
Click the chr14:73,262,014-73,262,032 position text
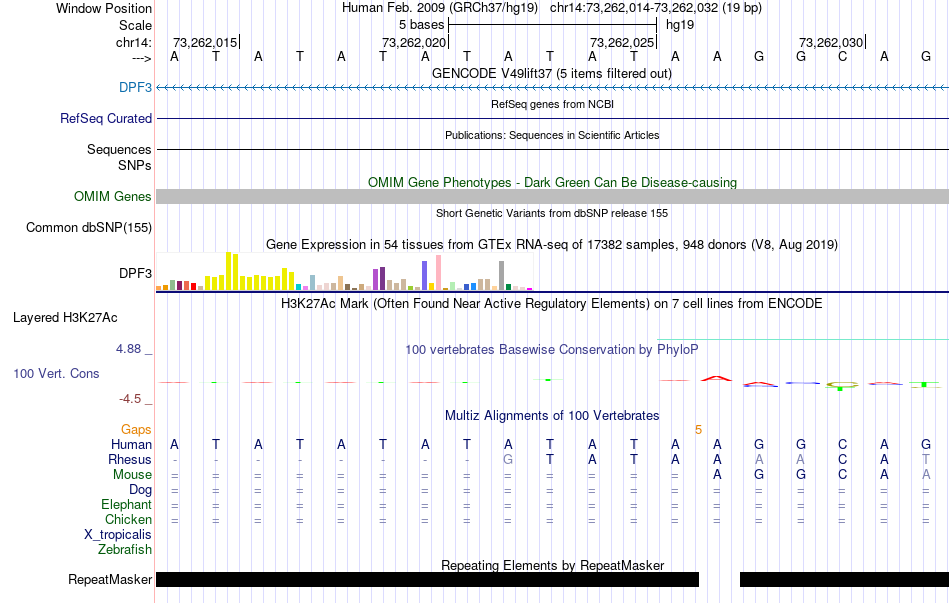coord(656,8)
